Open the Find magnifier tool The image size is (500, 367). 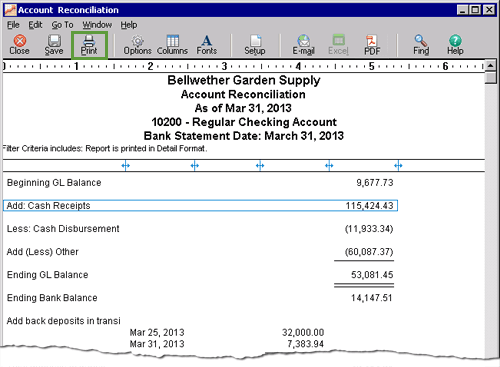(421, 45)
